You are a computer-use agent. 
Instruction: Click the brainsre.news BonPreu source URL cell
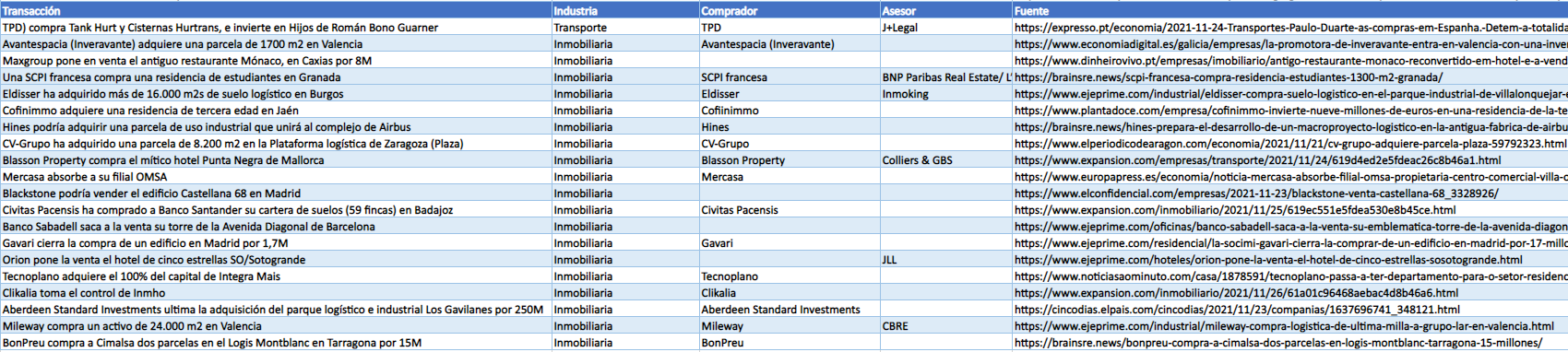(x=1290, y=343)
